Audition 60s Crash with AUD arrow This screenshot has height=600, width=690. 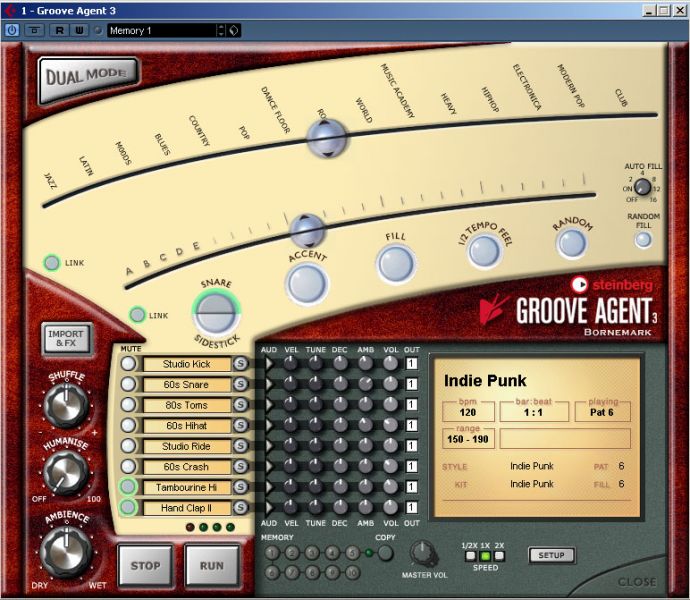[268, 466]
